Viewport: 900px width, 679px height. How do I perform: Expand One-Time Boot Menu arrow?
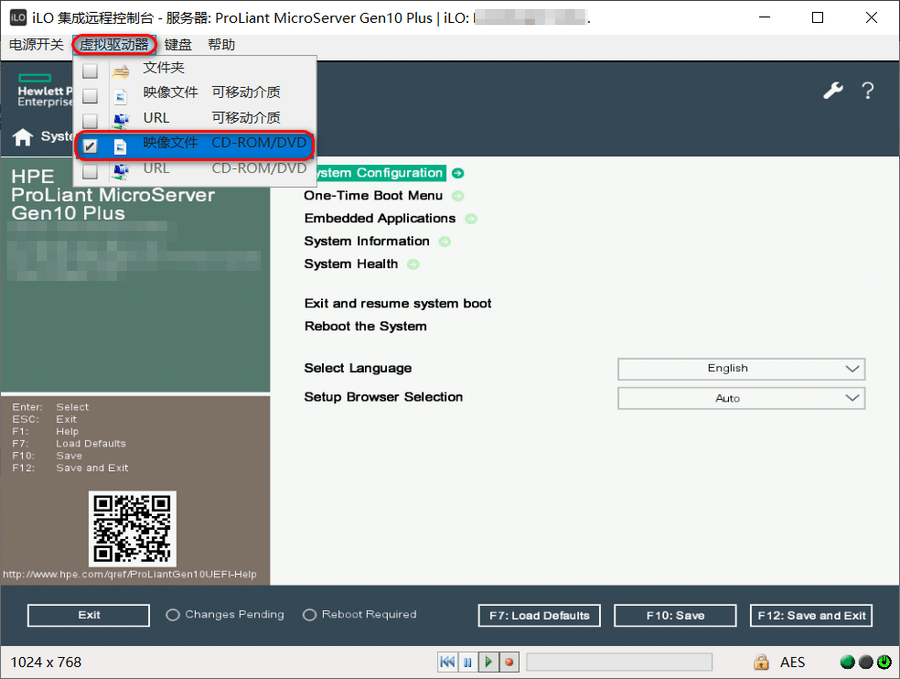(458, 196)
